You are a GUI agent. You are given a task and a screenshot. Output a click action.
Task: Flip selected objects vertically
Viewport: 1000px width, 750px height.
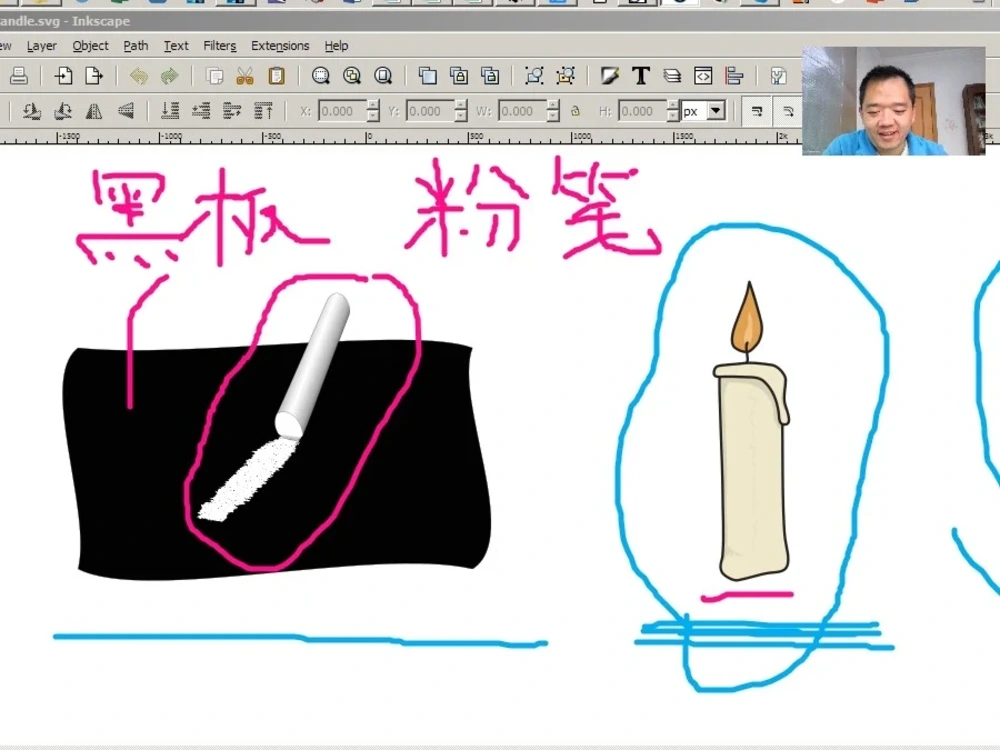point(126,112)
